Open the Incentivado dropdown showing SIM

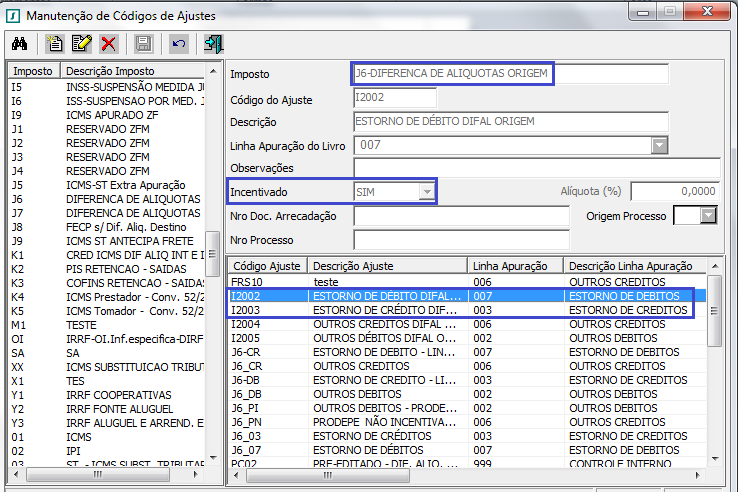click(x=427, y=191)
